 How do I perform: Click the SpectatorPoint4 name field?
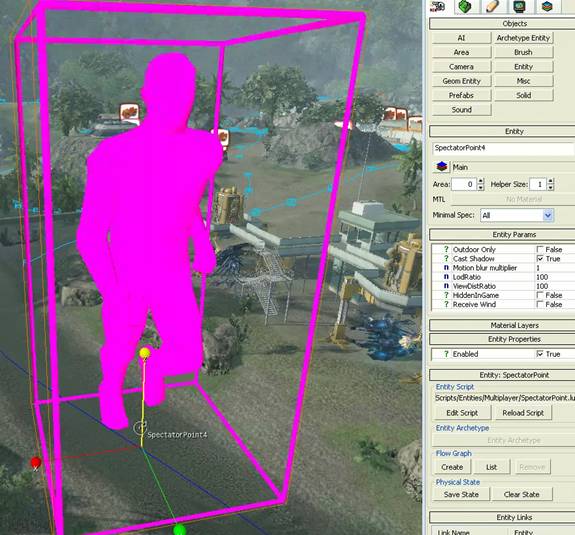click(x=503, y=148)
